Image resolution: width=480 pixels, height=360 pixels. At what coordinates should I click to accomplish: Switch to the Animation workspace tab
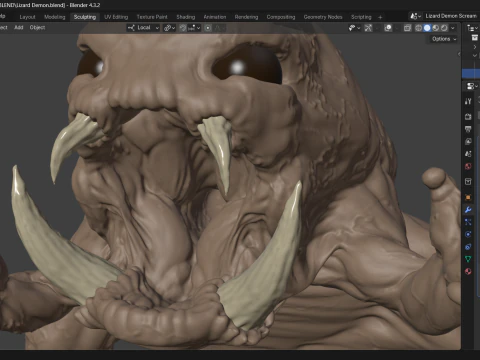(215, 17)
